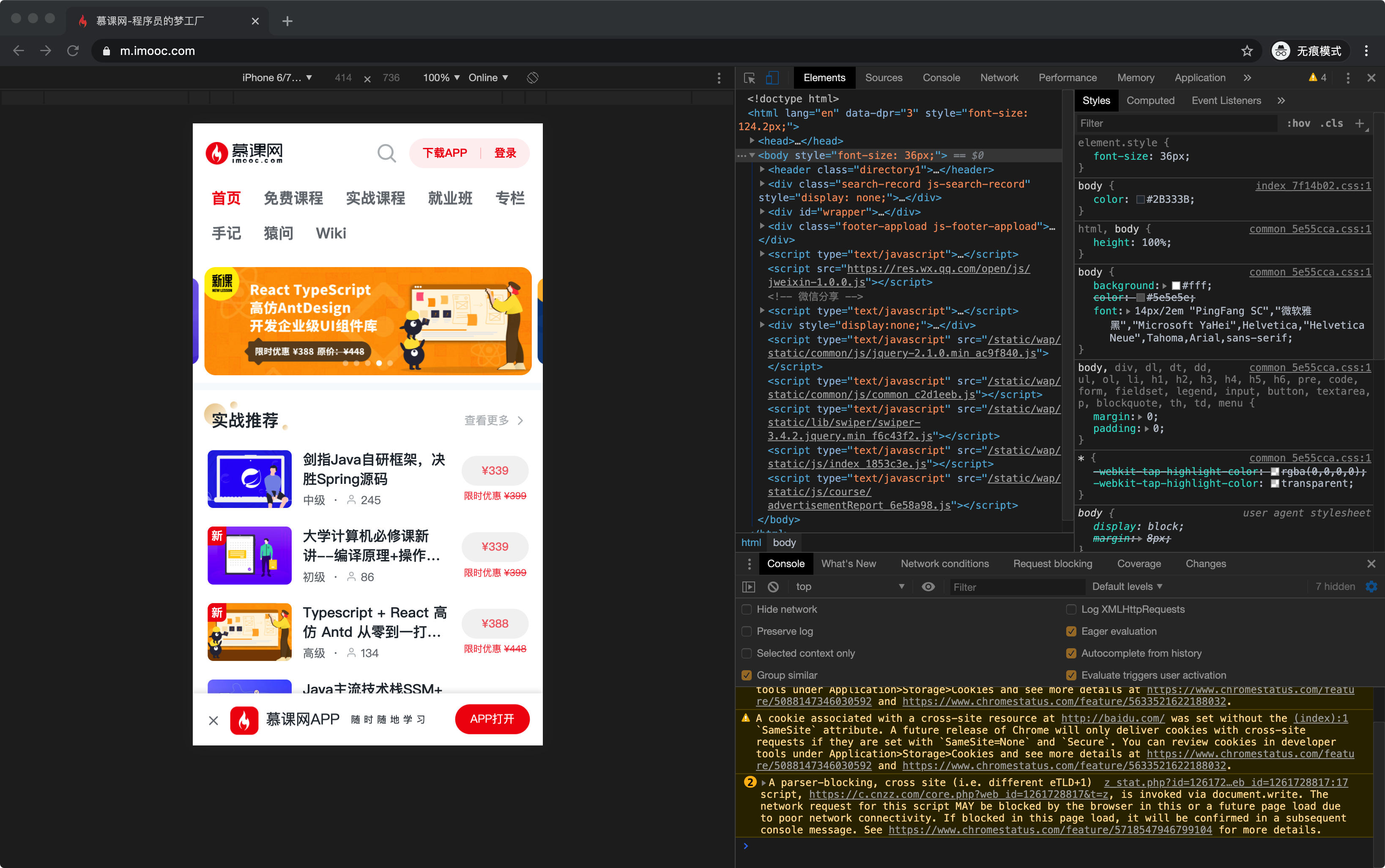Uncheck Evaluate triggers user activation
Viewport: 1385px width, 868px height.
point(1071,675)
